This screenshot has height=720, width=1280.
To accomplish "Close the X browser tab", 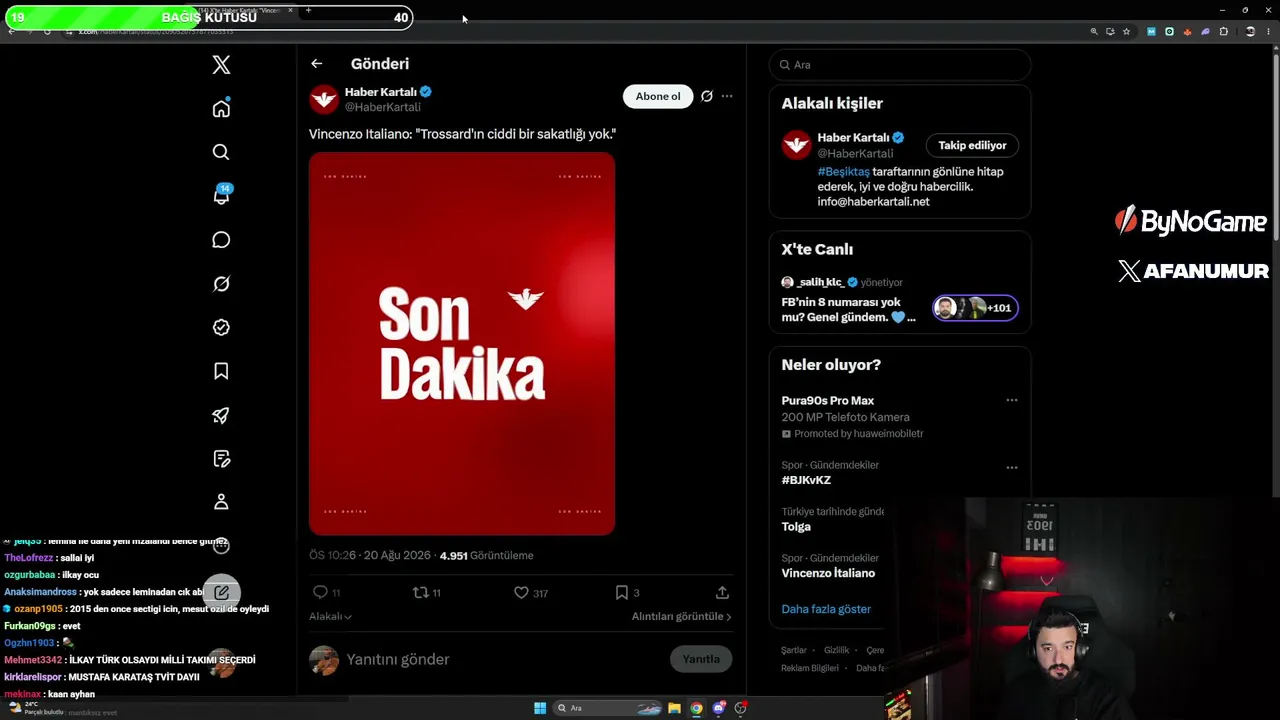I will [291, 10].
